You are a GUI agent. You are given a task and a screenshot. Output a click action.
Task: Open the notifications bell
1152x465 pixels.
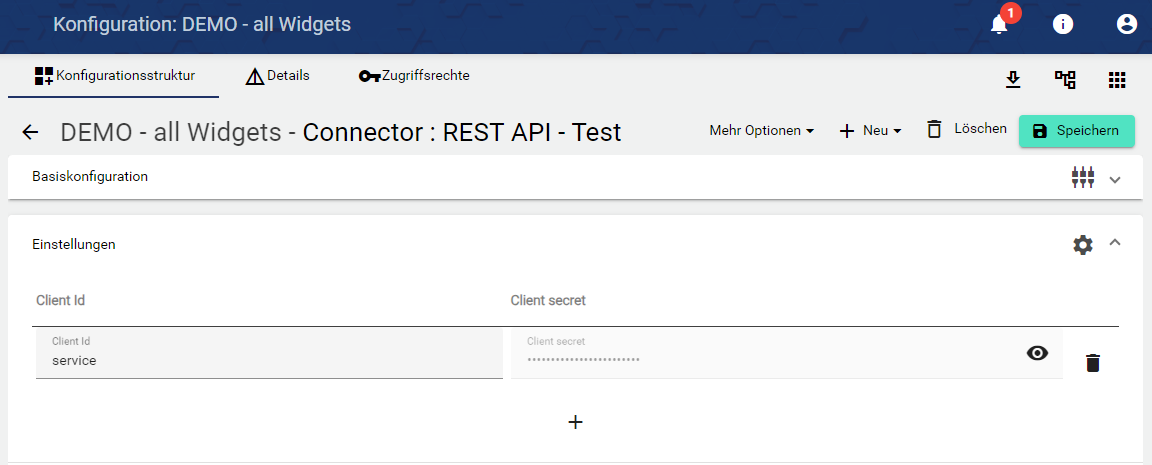pyautogui.click(x=999, y=25)
